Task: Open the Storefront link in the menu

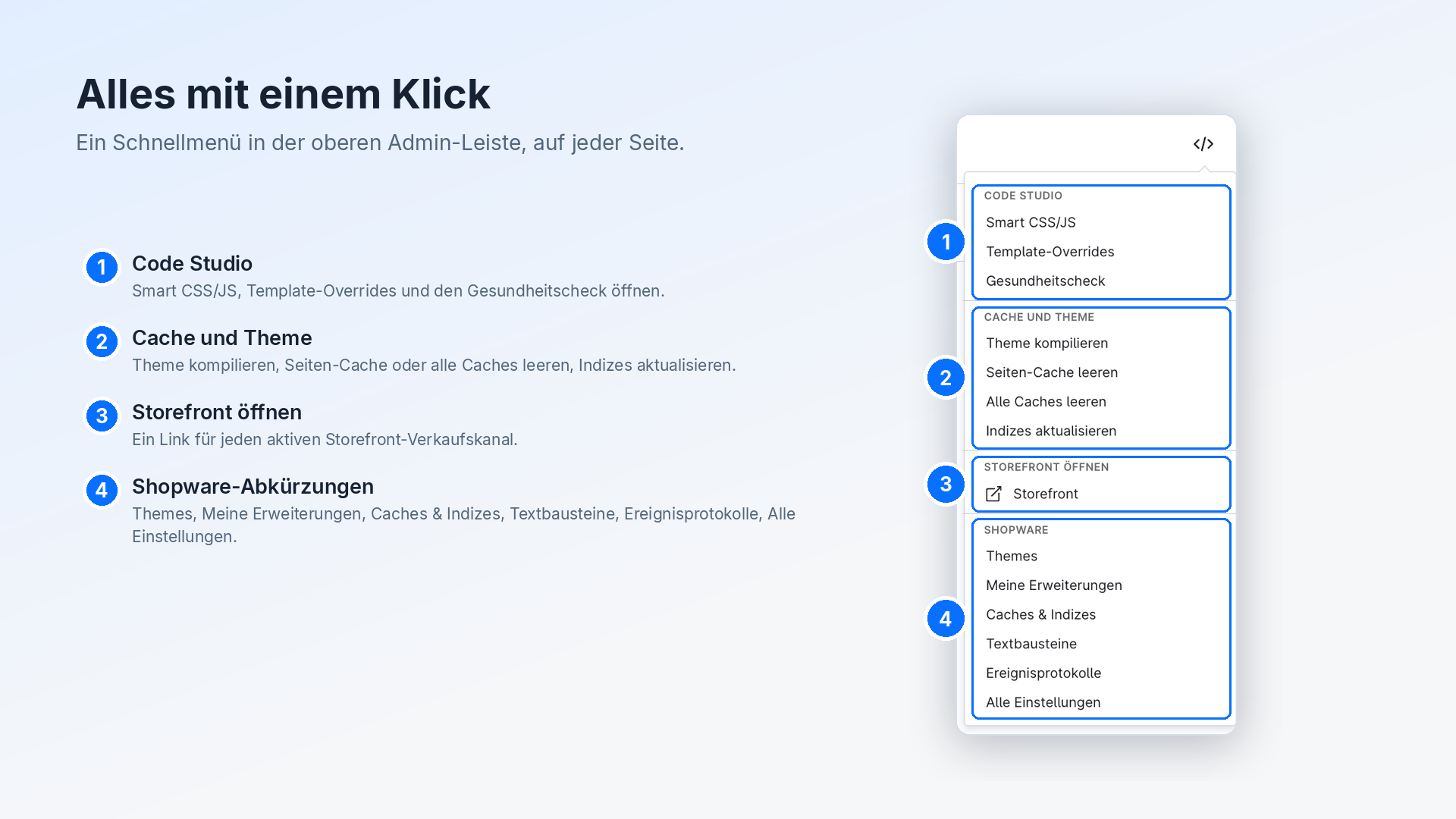Action: click(1045, 494)
